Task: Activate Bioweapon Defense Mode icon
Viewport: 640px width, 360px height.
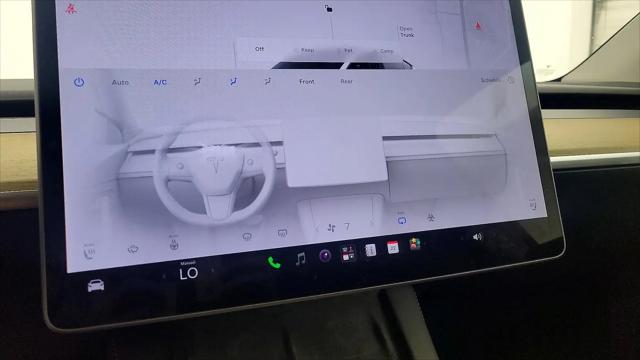Action: [431, 217]
